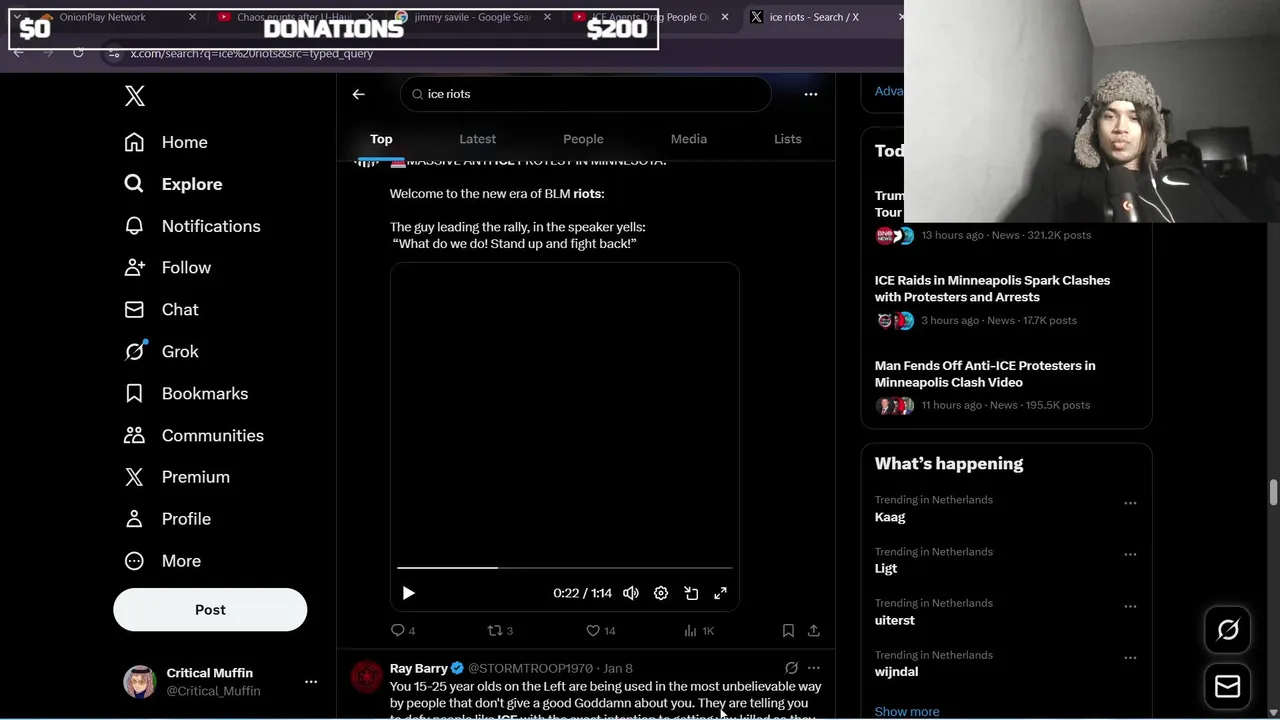Open floating Grok button
Image resolution: width=1280 pixels, height=720 pixels.
1228,630
